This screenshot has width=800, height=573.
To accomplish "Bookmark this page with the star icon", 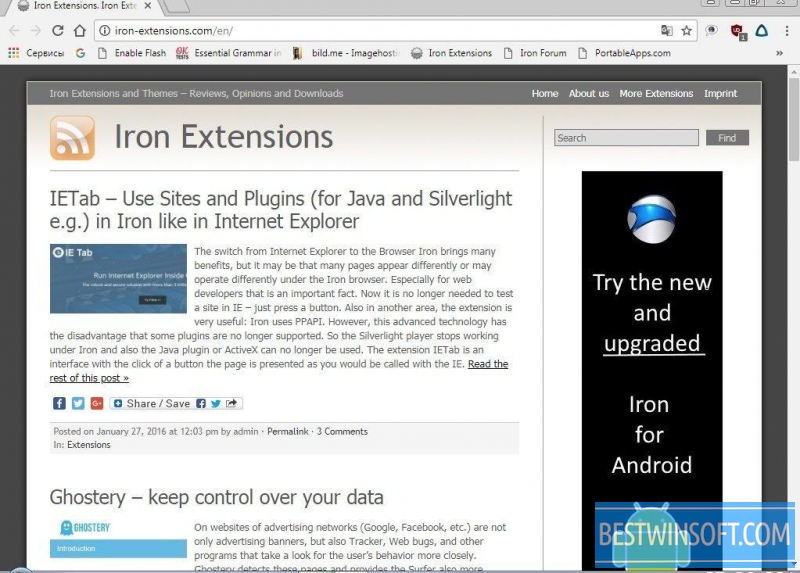I will click(x=687, y=31).
